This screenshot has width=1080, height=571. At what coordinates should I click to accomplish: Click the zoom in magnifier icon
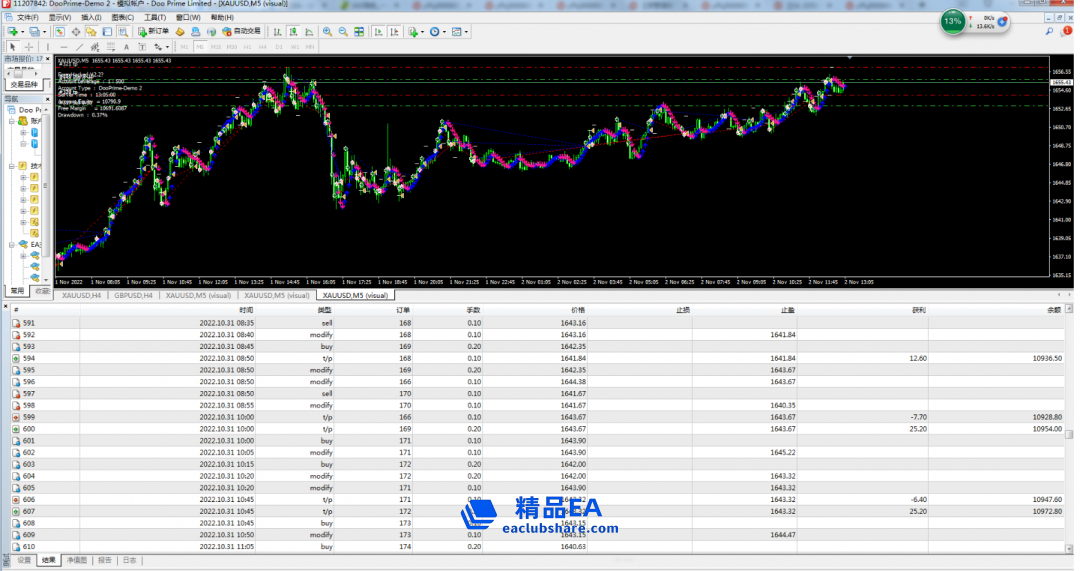point(327,32)
